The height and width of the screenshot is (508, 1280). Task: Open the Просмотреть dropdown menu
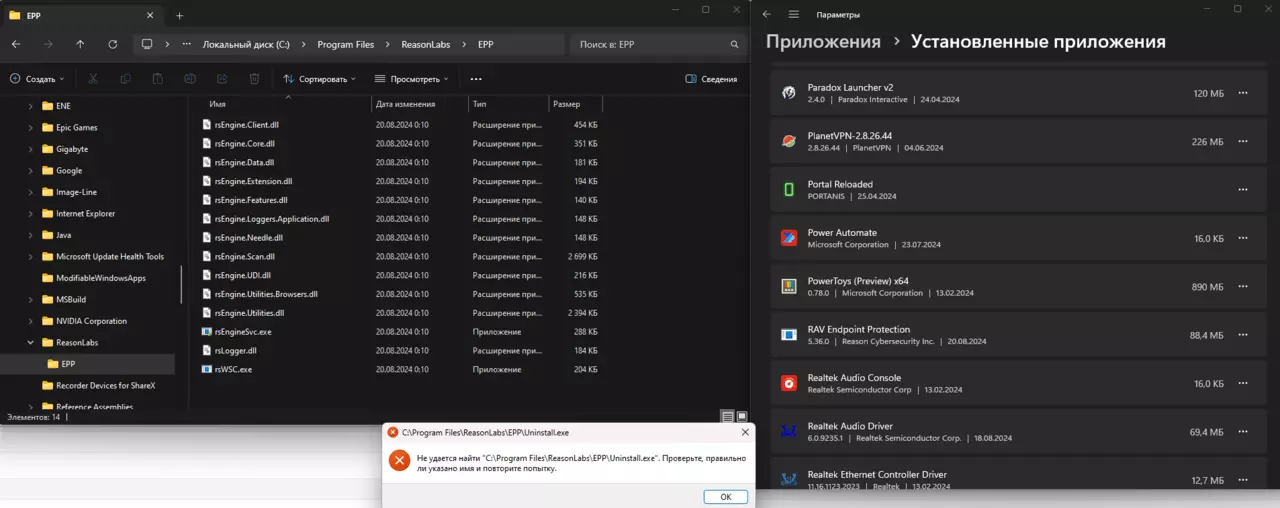(x=412, y=79)
